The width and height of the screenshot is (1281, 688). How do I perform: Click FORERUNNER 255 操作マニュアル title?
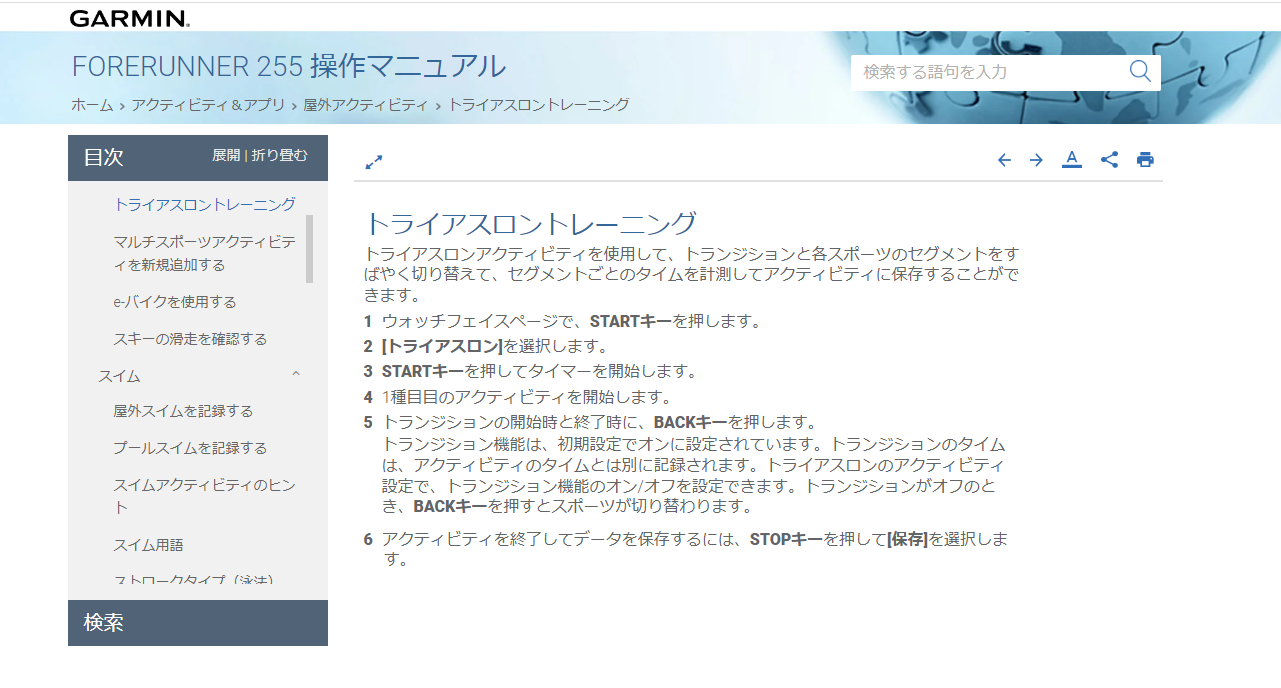click(x=289, y=66)
